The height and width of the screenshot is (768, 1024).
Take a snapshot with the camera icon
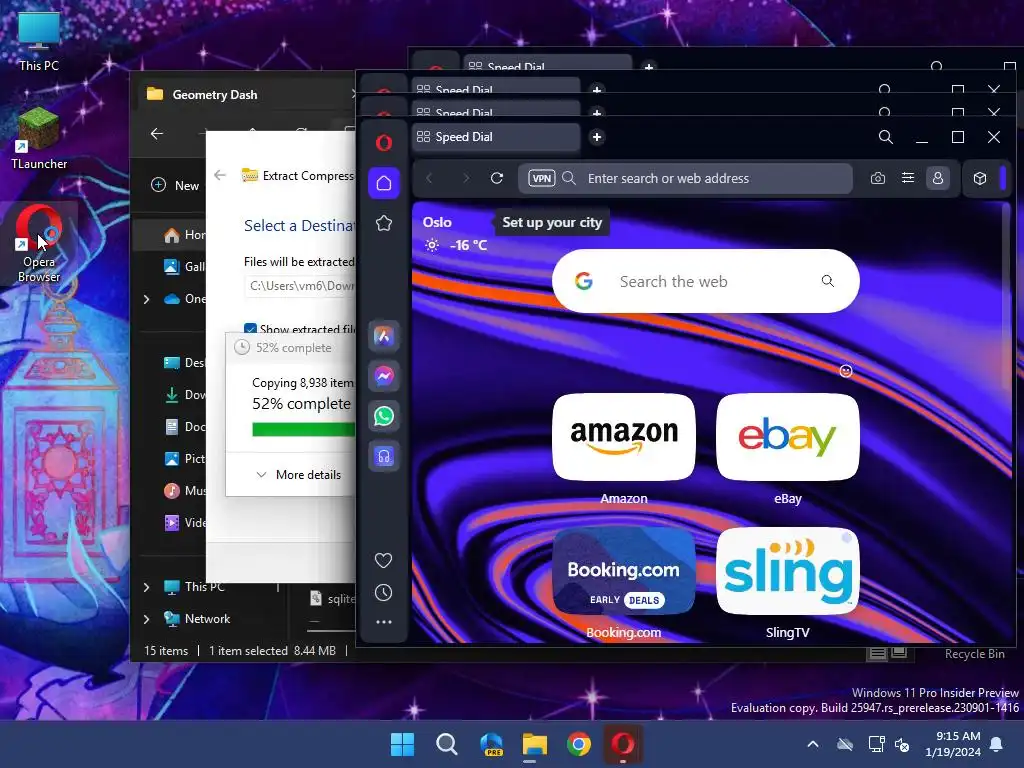878,178
